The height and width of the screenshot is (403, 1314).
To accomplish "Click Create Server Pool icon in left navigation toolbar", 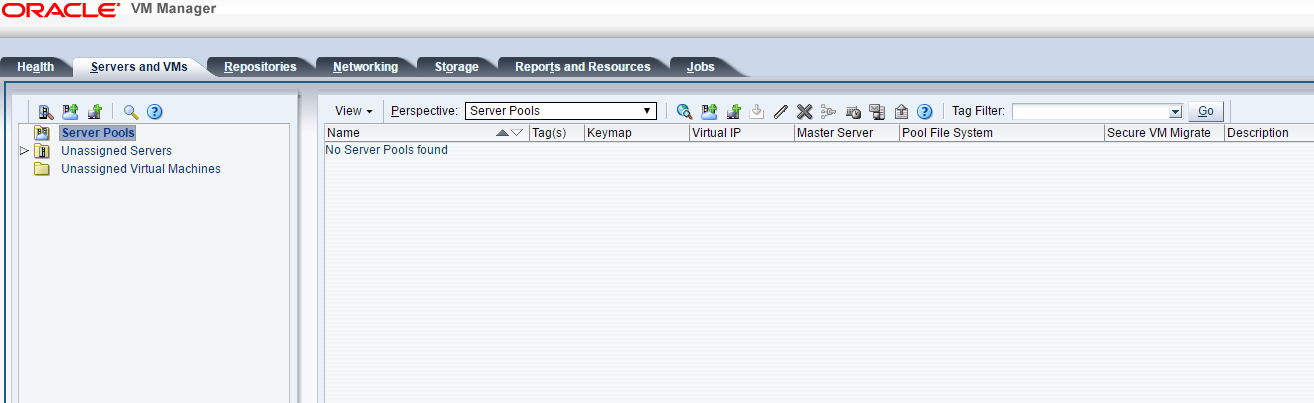I will 70,112.
